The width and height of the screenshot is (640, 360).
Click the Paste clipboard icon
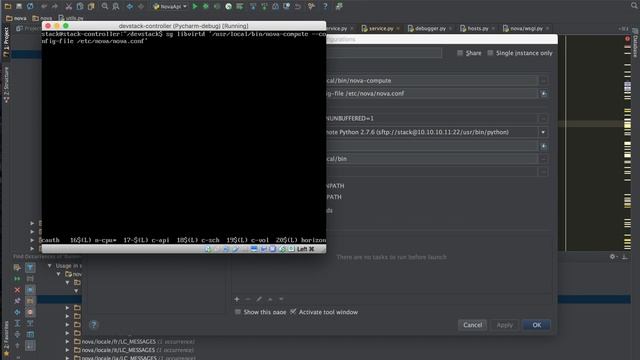(91, 6)
